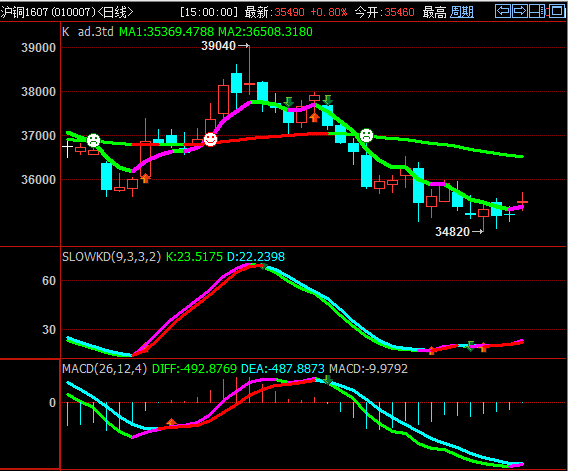
Task: Click the tall candle with the 39040 high wick
Action: click(x=249, y=70)
